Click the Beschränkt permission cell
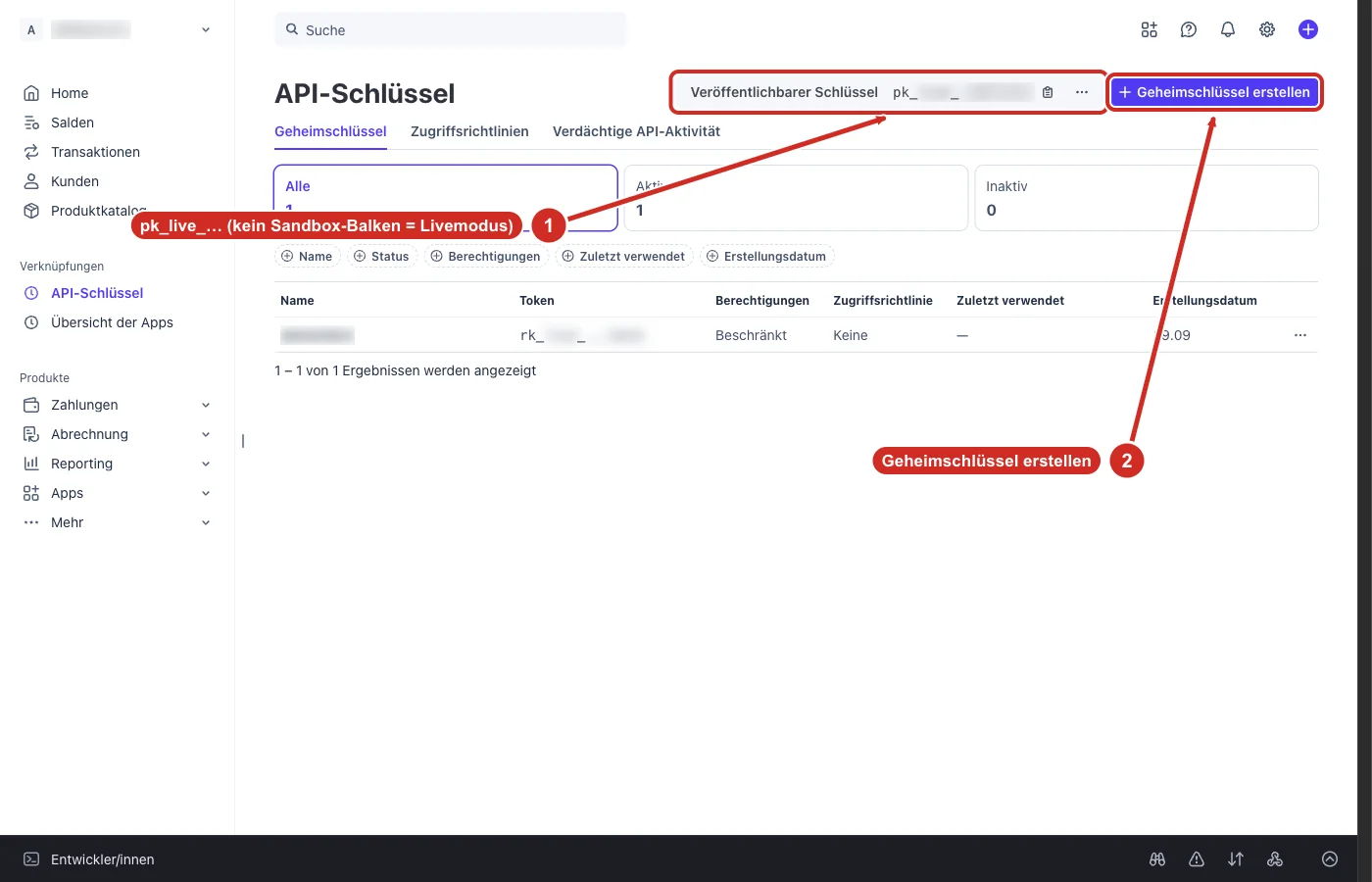 point(751,335)
